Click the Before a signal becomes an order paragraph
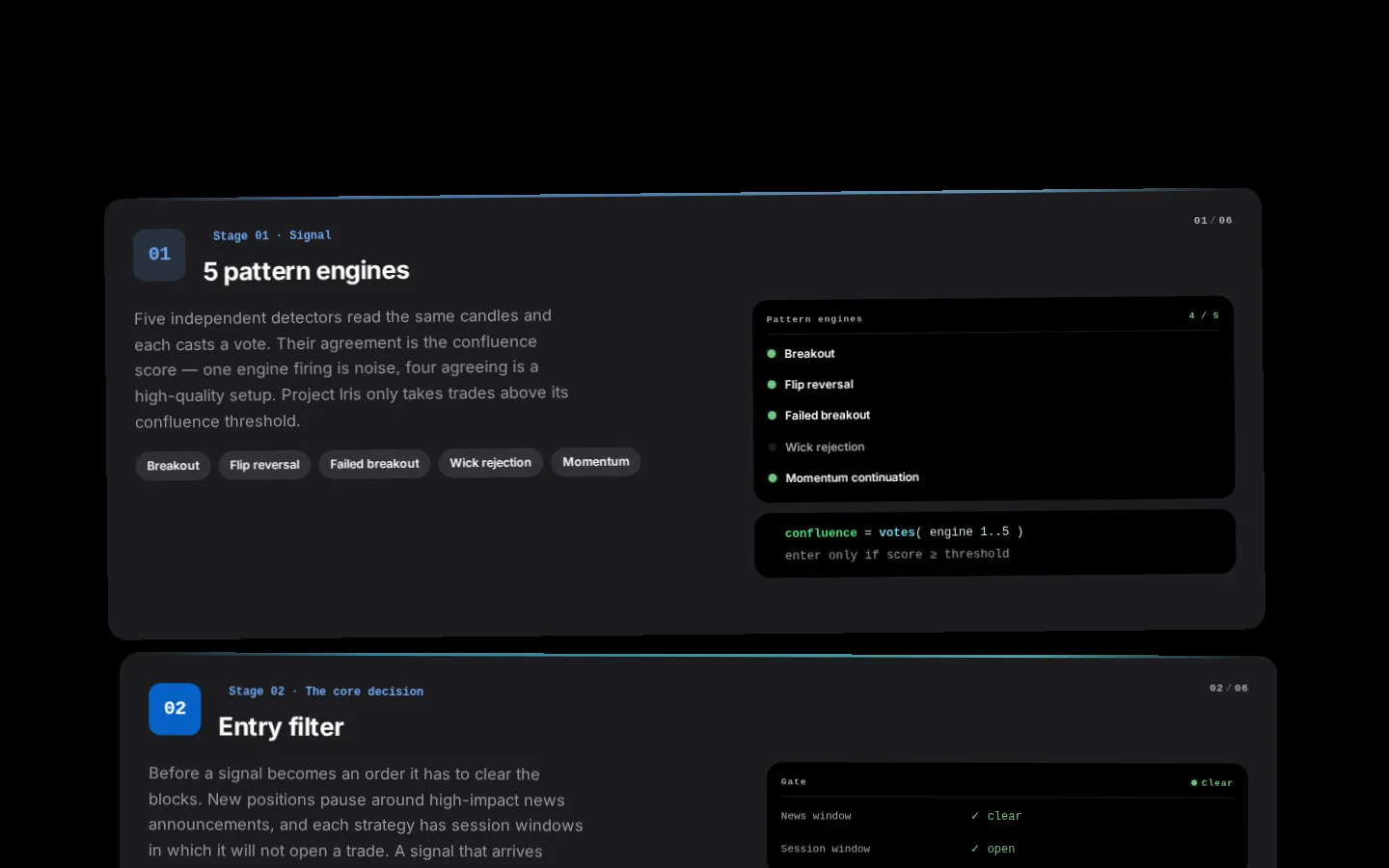The width and height of the screenshot is (1389, 868). tap(366, 813)
